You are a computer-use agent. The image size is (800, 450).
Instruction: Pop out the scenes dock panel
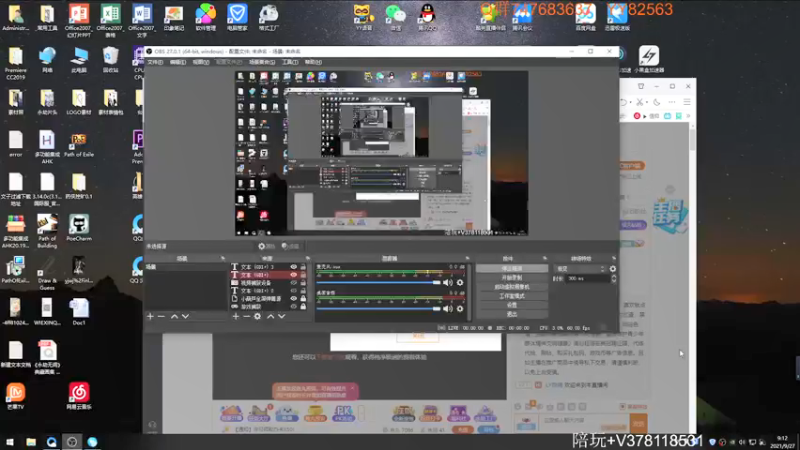click(x=222, y=259)
